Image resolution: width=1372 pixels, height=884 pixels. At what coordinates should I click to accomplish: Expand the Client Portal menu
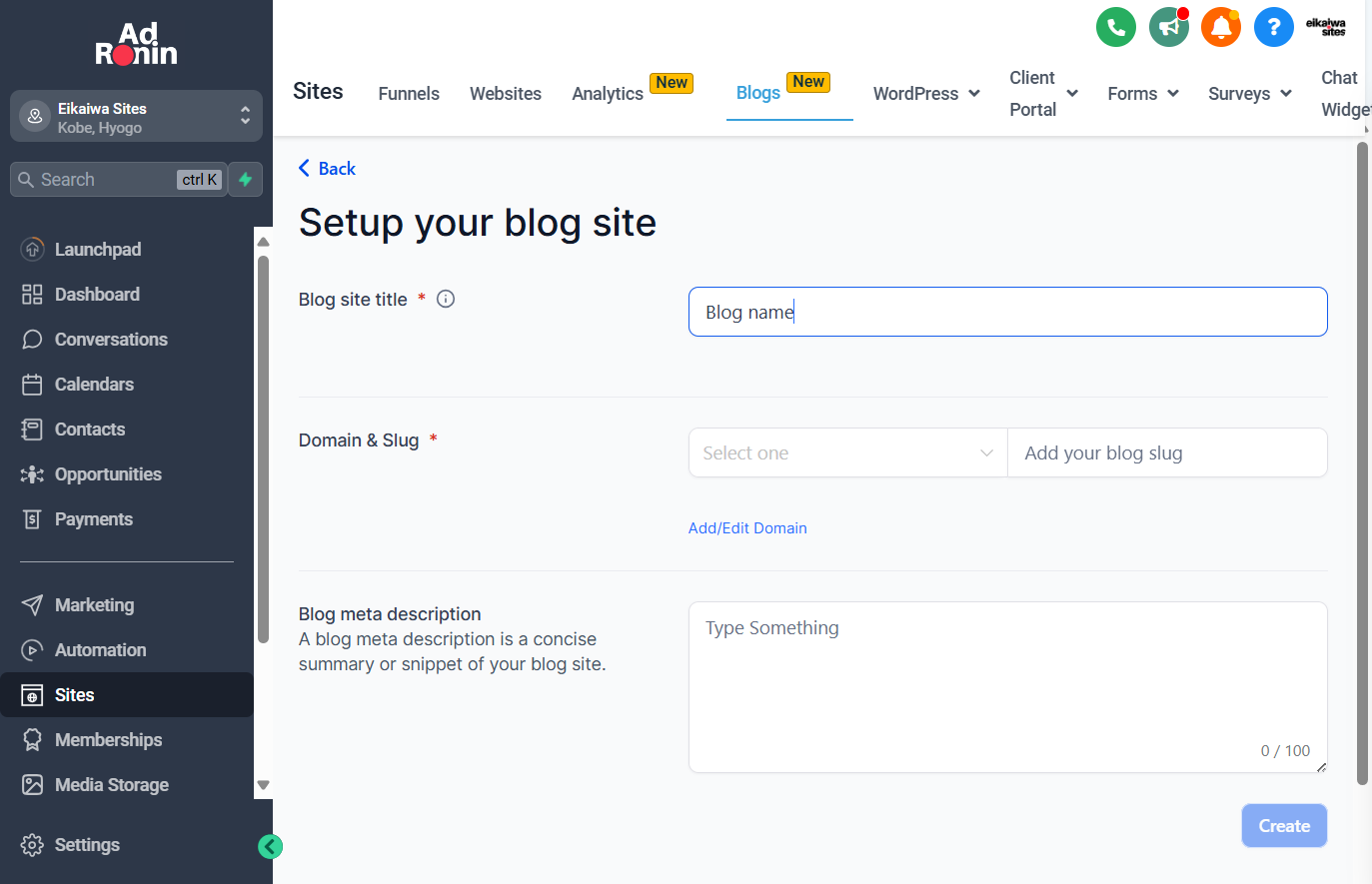pyautogui.click(x=1044, y=93)
